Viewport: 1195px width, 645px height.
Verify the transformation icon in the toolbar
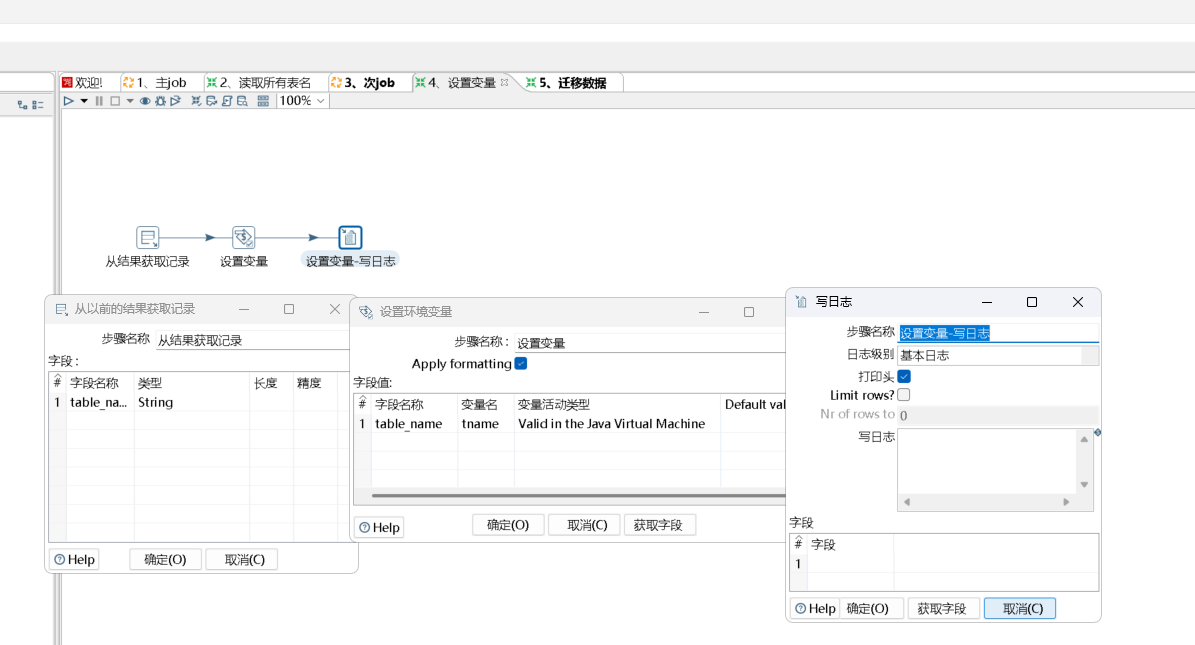click(x=196, y=101)
